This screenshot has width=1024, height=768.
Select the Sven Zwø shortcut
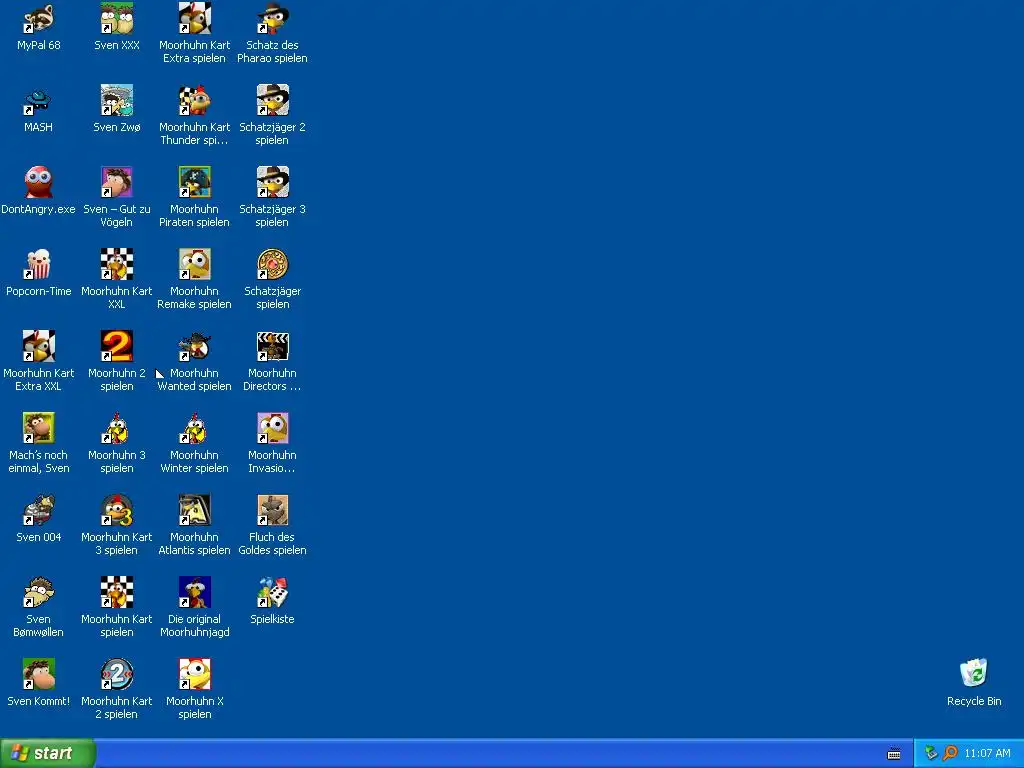click(x=117, y=101)
